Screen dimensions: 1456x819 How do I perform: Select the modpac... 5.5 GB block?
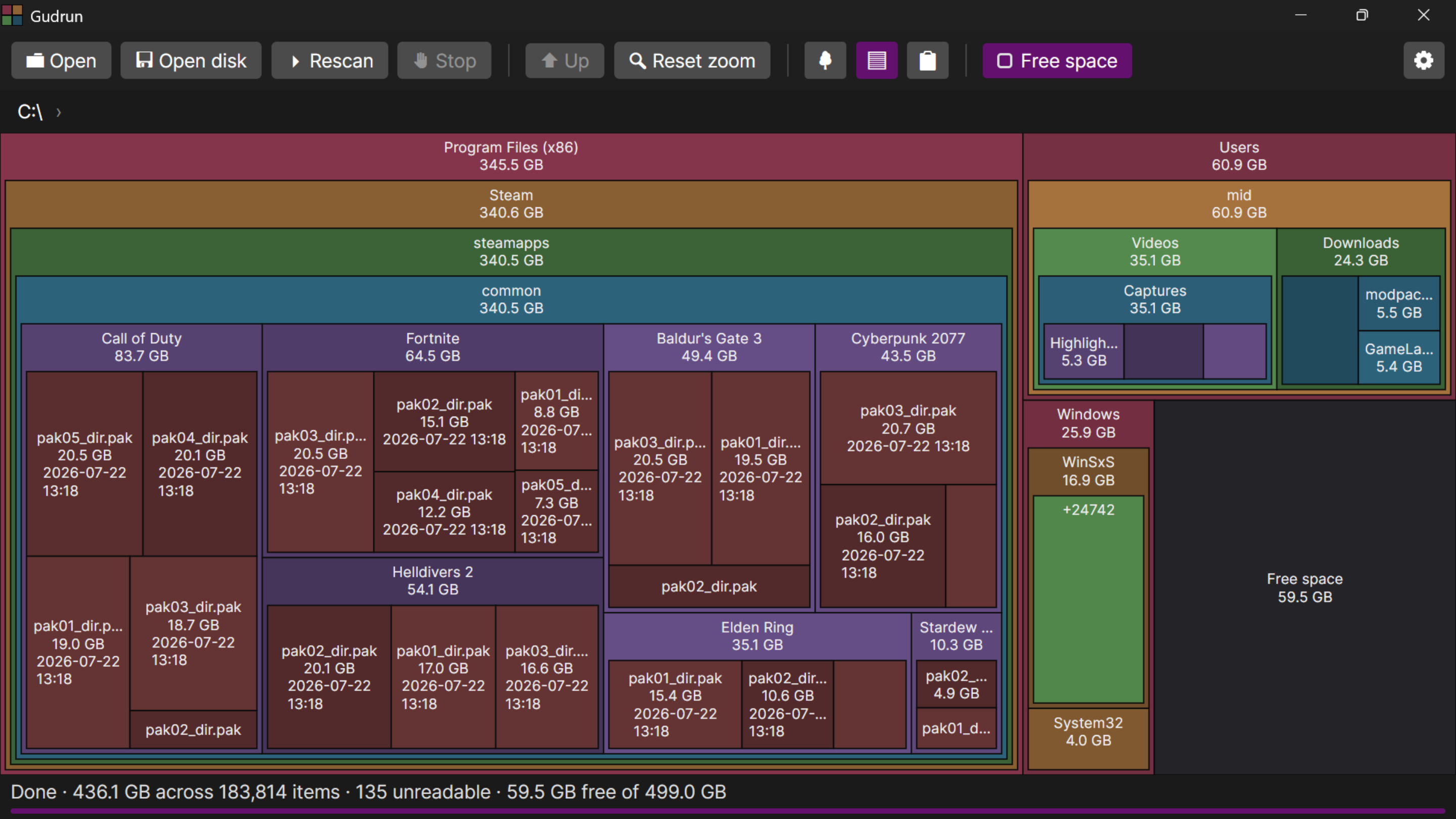[1398, 303]
